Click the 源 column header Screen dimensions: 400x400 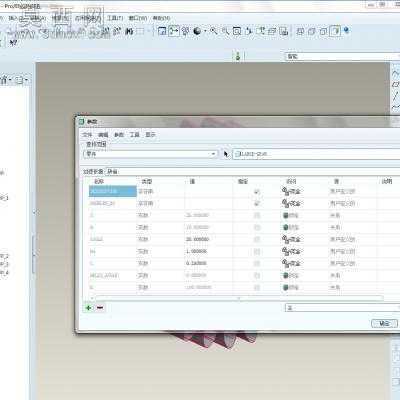(x=337, y=181)
